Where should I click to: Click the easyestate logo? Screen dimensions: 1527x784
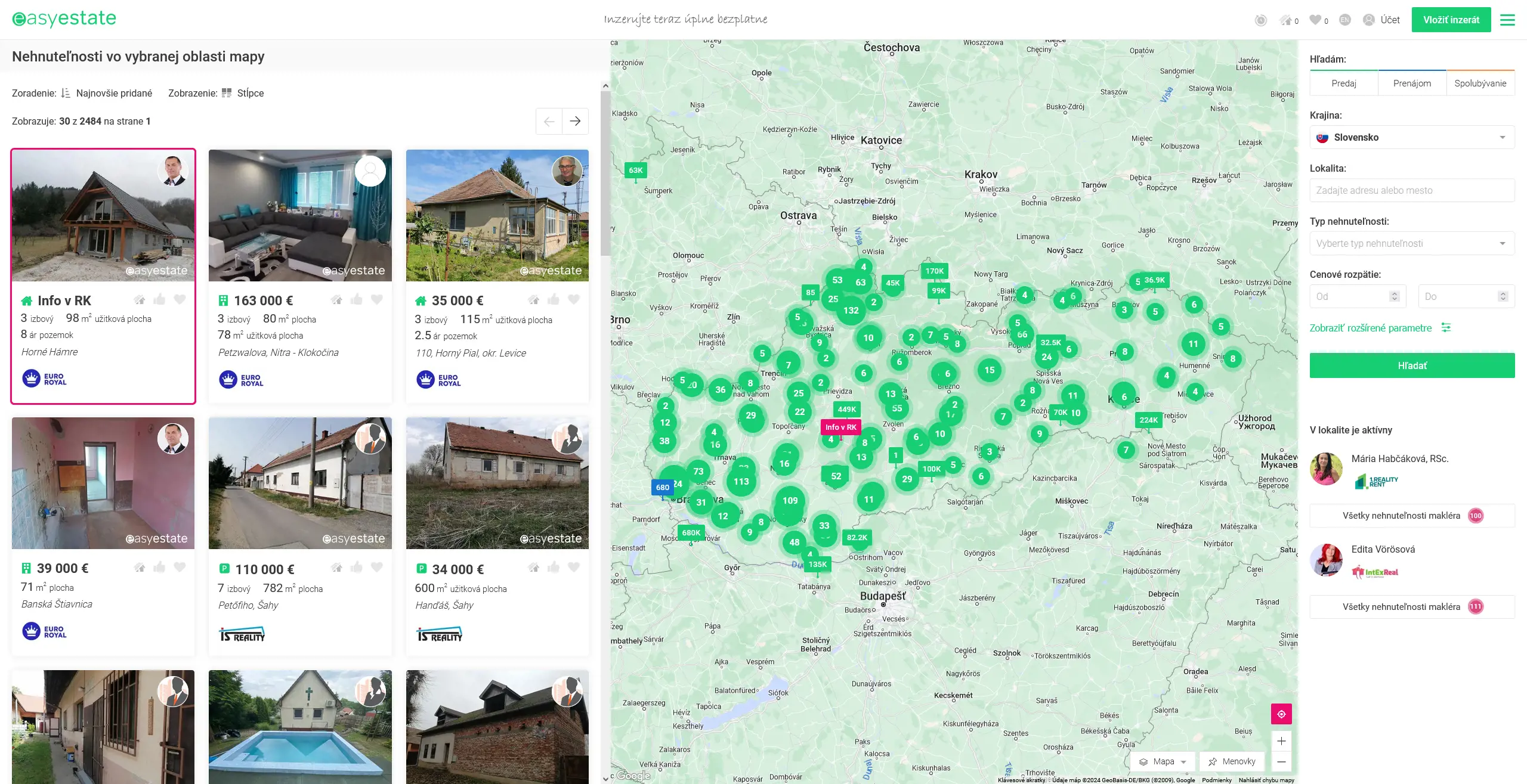point(64,18)
